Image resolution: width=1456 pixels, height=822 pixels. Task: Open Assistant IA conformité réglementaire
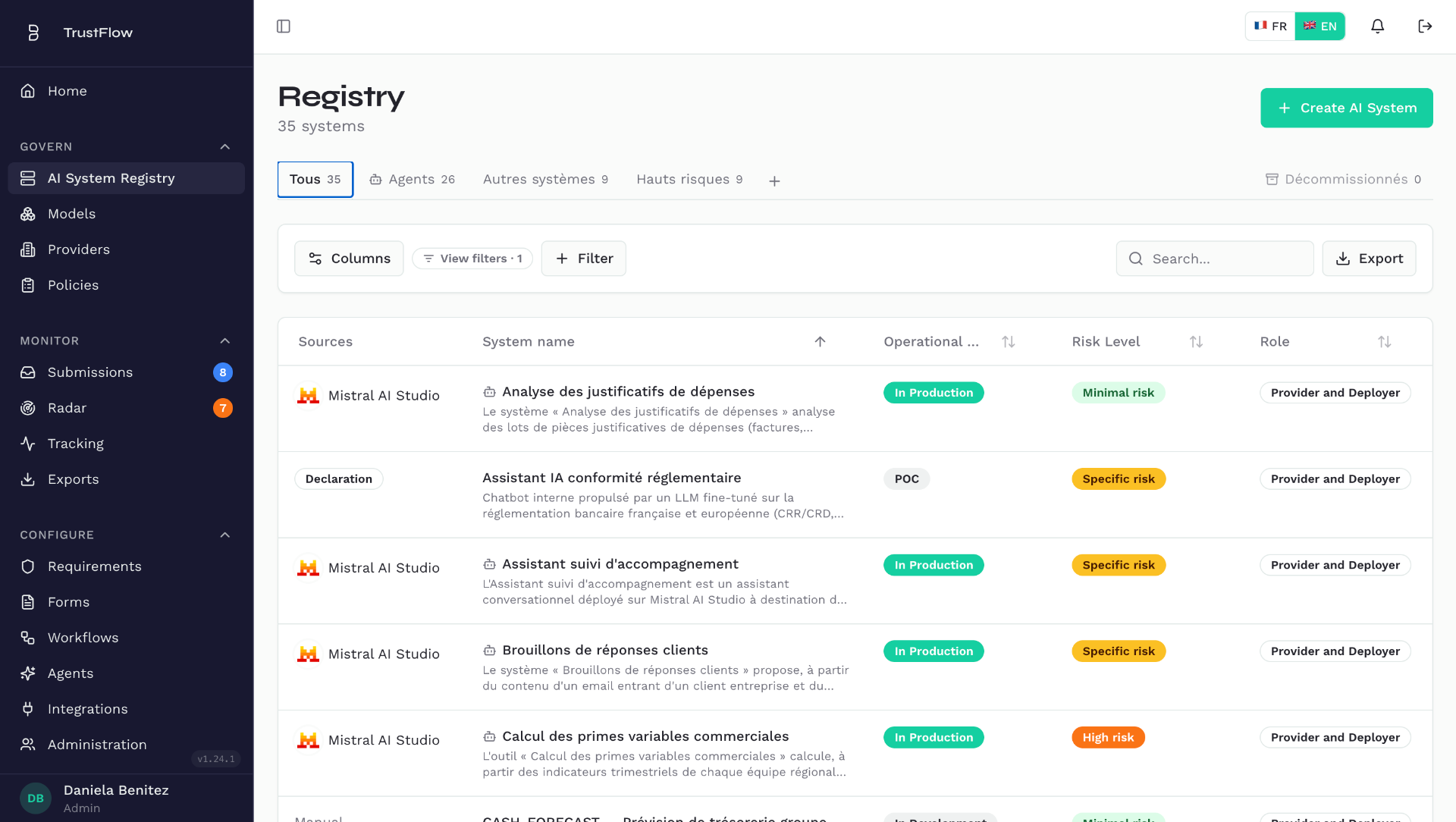click(612, 478)
